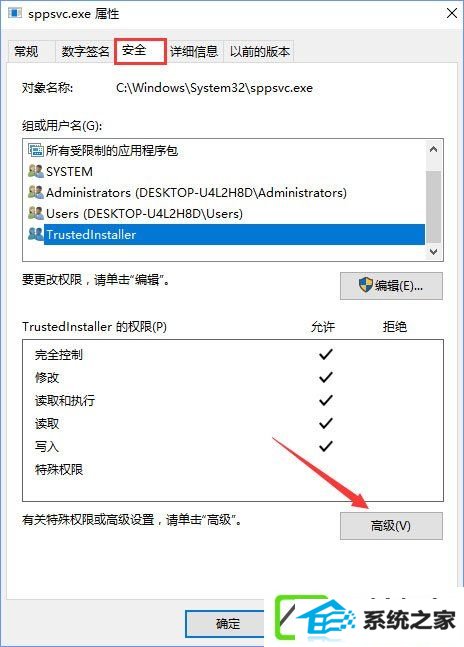Open the 详细信息 tab
Screen dimensions: 464x647
pyautogui.click(x=194, y=52)
